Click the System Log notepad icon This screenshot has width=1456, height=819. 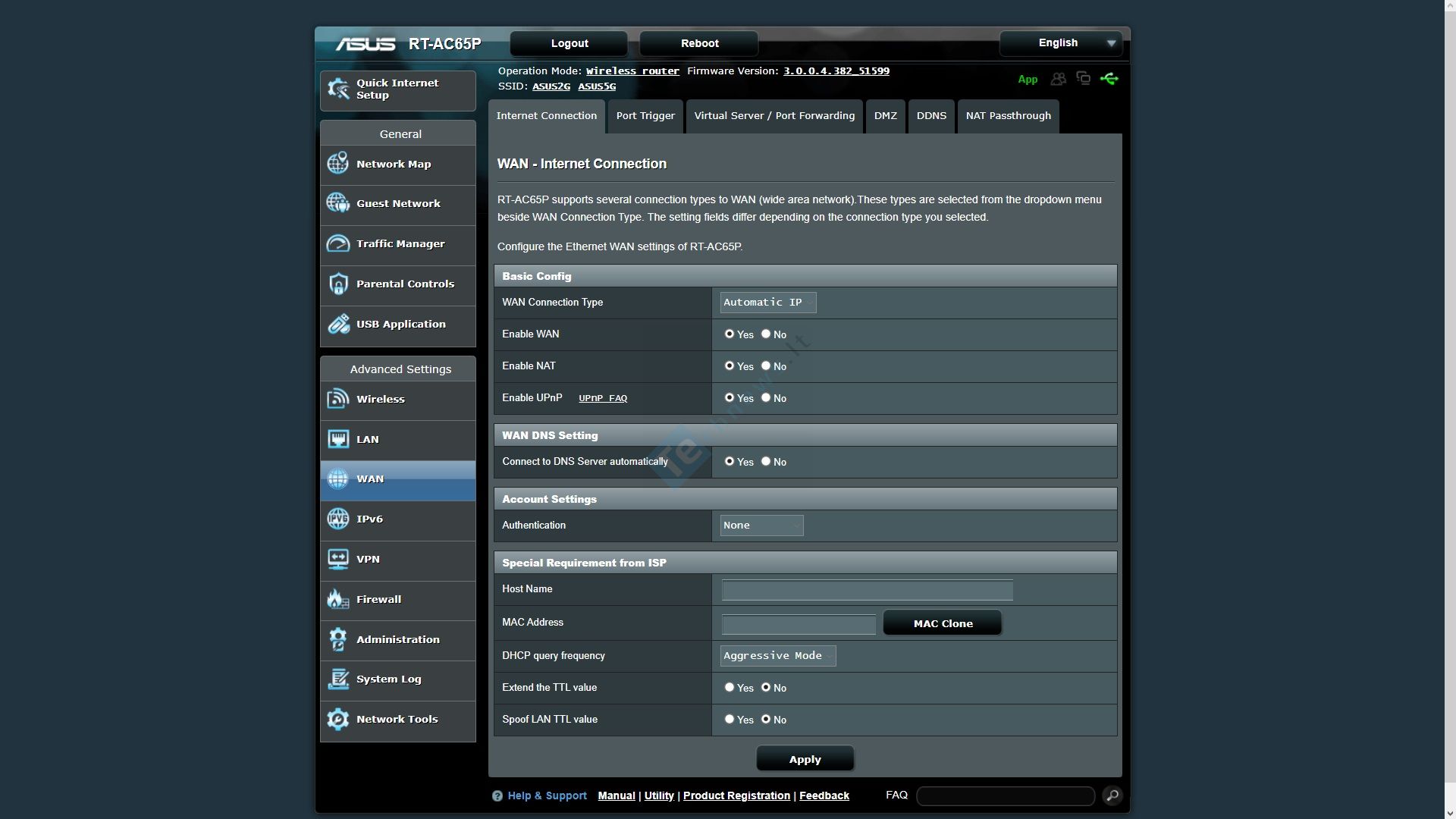[x=338, y=679]
